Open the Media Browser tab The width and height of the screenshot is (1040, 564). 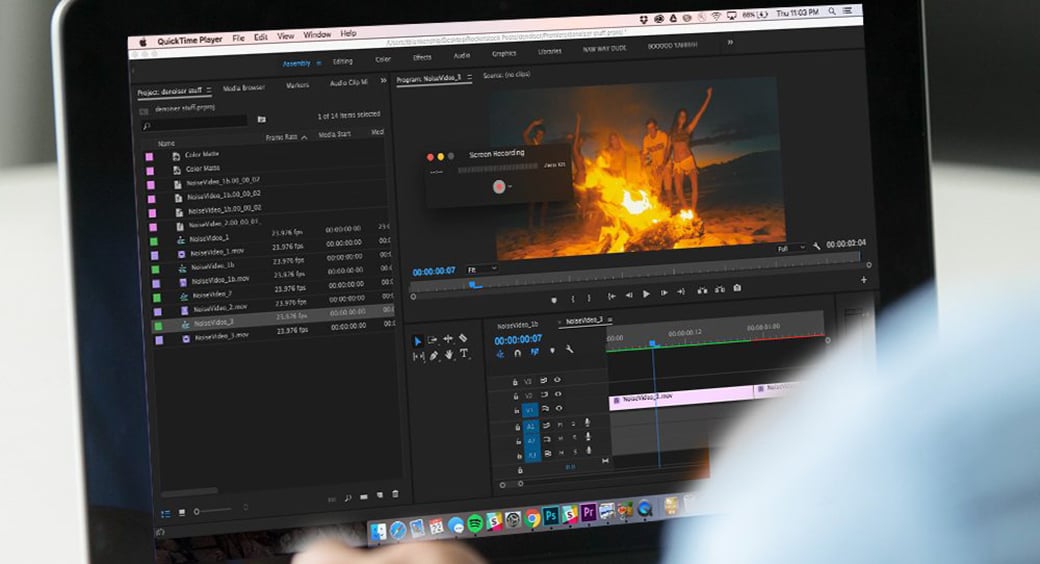(244, 87)
